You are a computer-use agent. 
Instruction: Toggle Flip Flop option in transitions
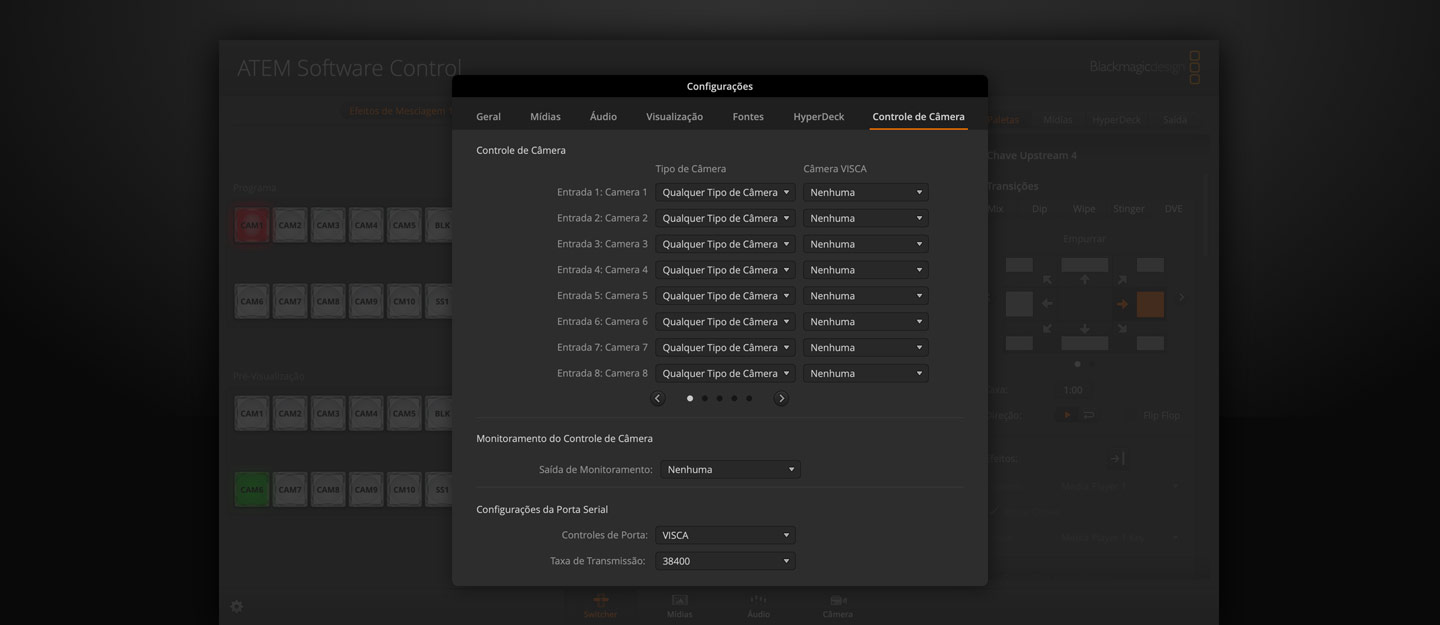coord(1161,415)
